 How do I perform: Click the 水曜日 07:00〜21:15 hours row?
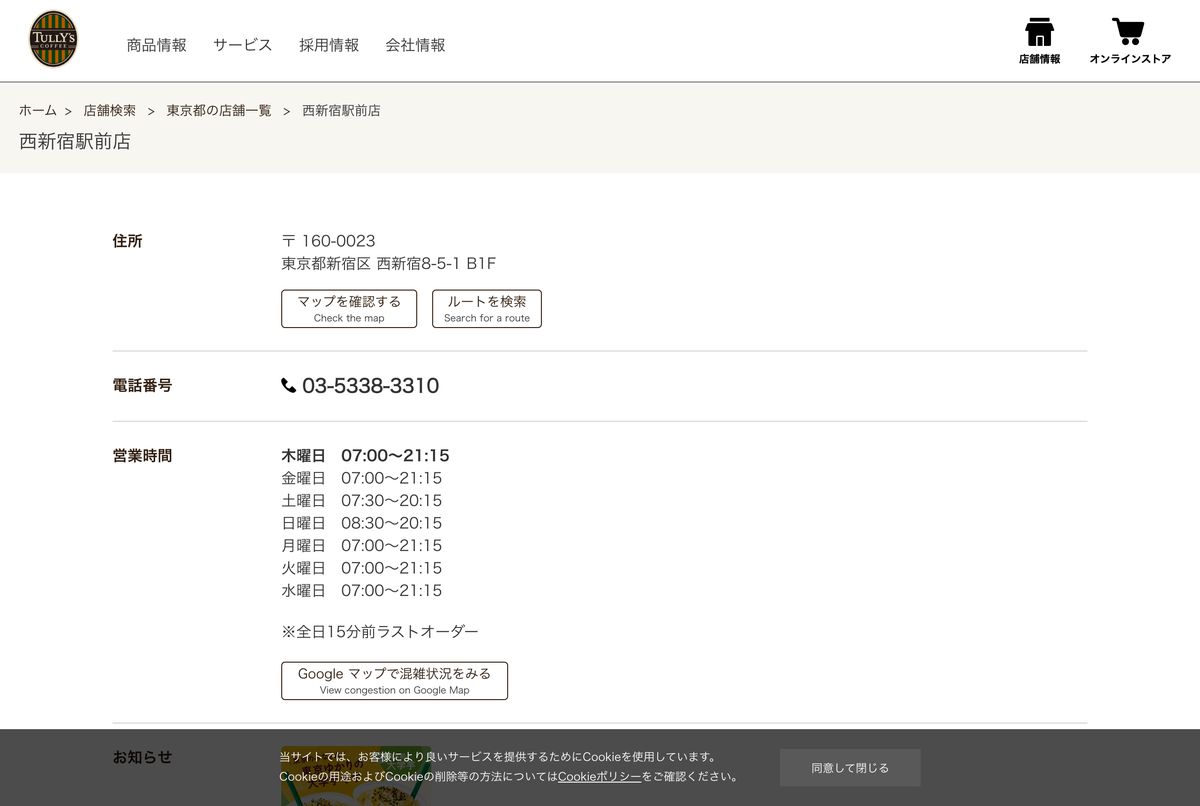click(362, 591)
